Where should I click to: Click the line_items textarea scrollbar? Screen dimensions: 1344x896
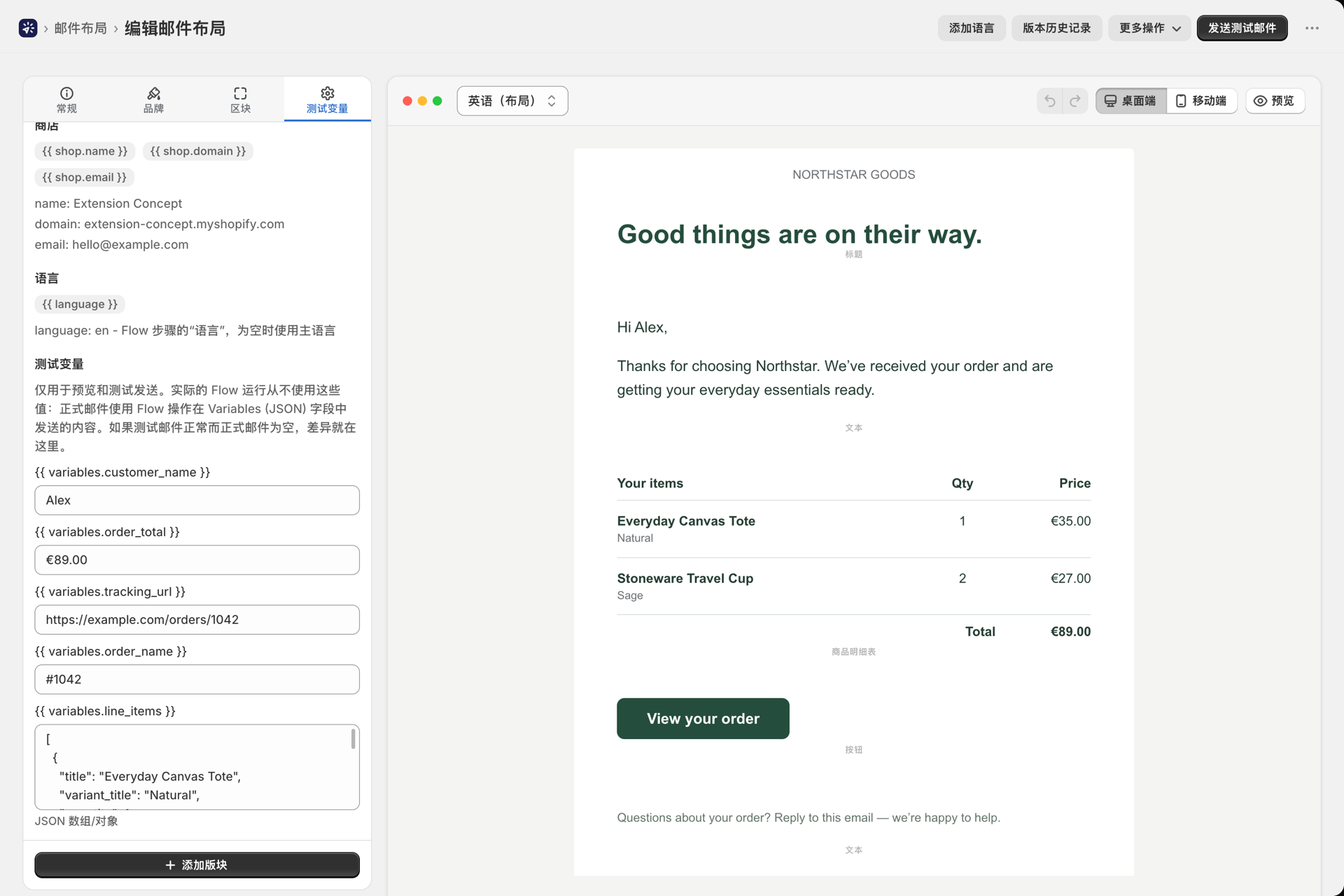[x=353, y=738]
